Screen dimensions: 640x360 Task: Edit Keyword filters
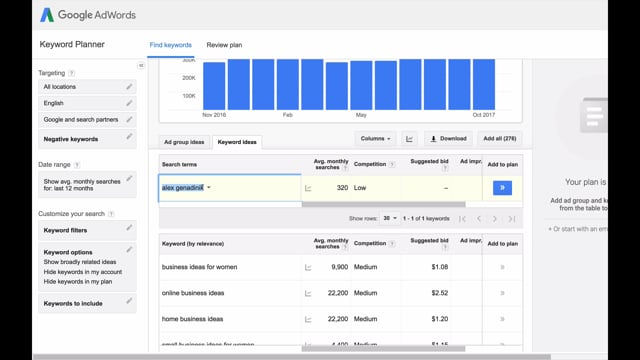[x=129, y=227]
